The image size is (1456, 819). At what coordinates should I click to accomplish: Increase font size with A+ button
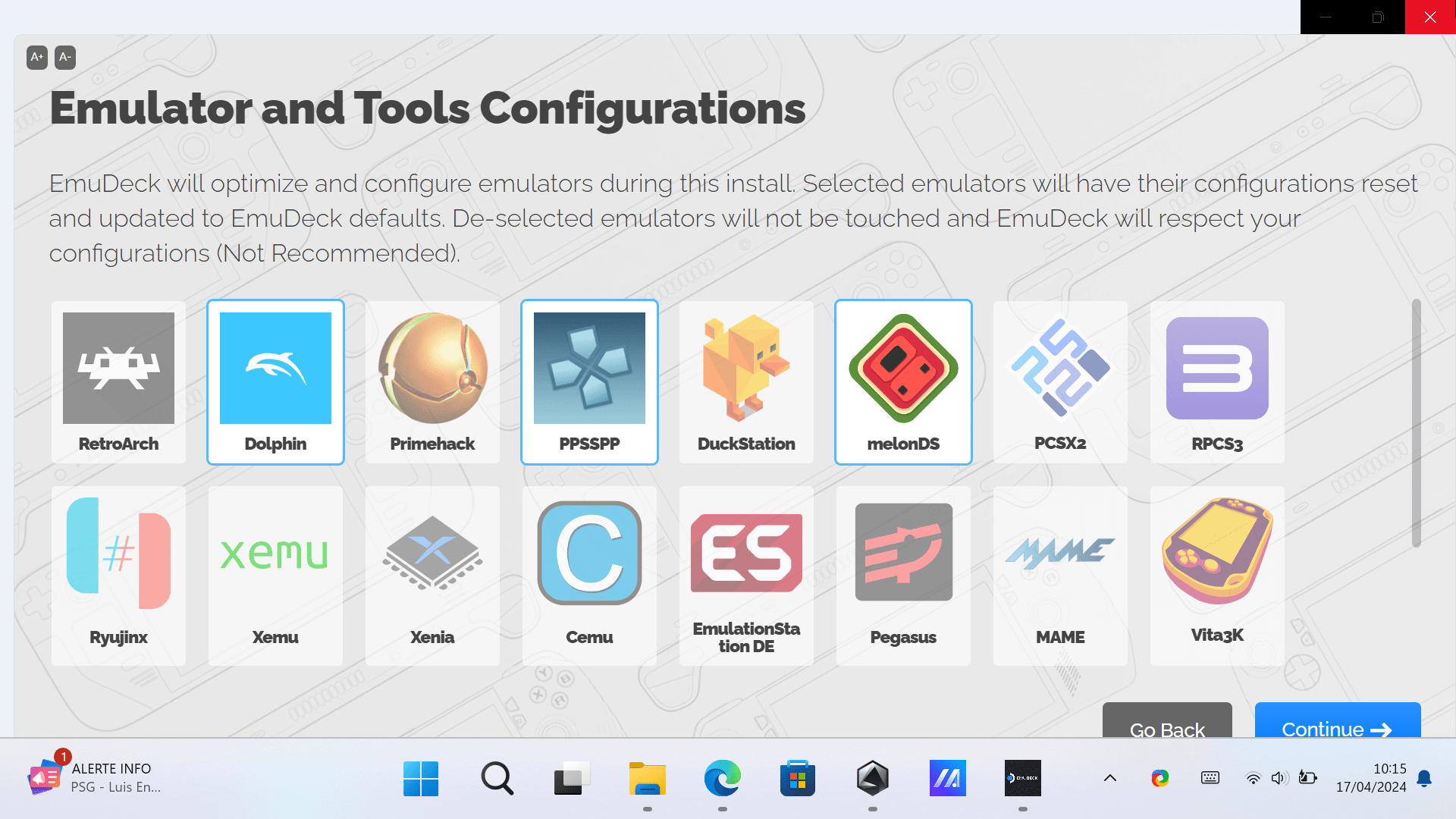tap(37, 58)
